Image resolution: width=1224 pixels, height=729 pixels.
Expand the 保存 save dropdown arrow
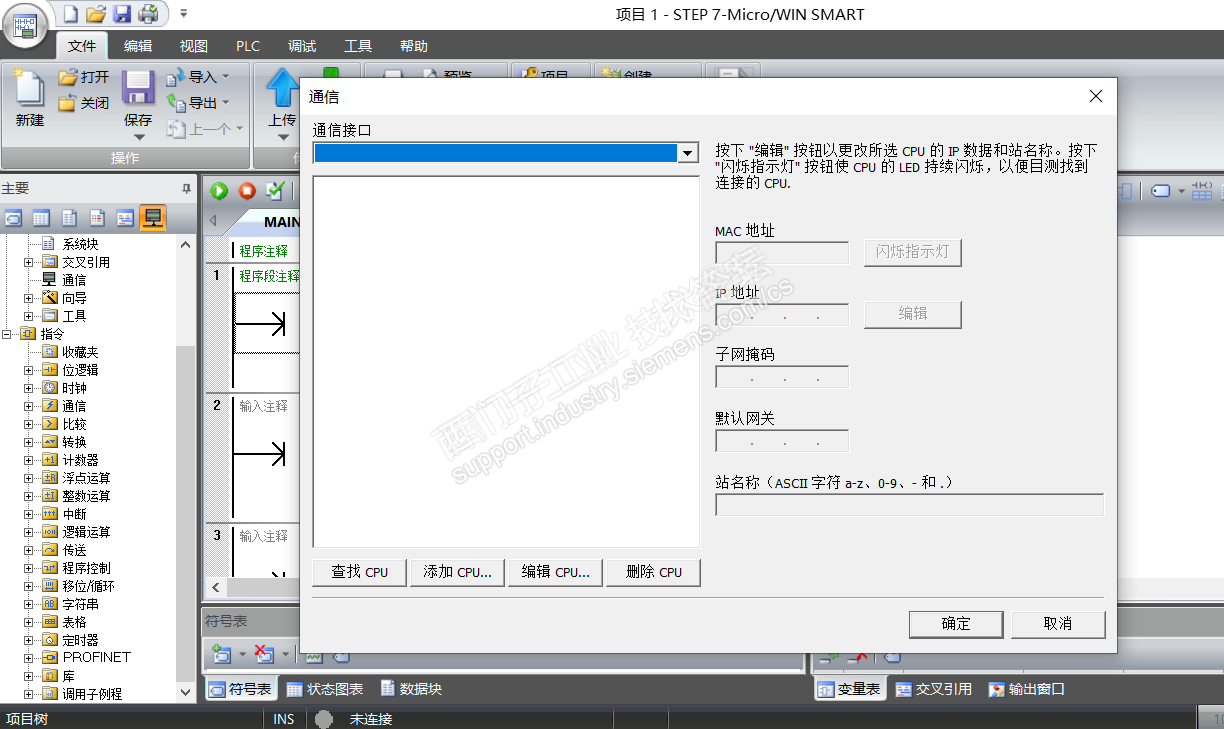click(x=139, y=137)
